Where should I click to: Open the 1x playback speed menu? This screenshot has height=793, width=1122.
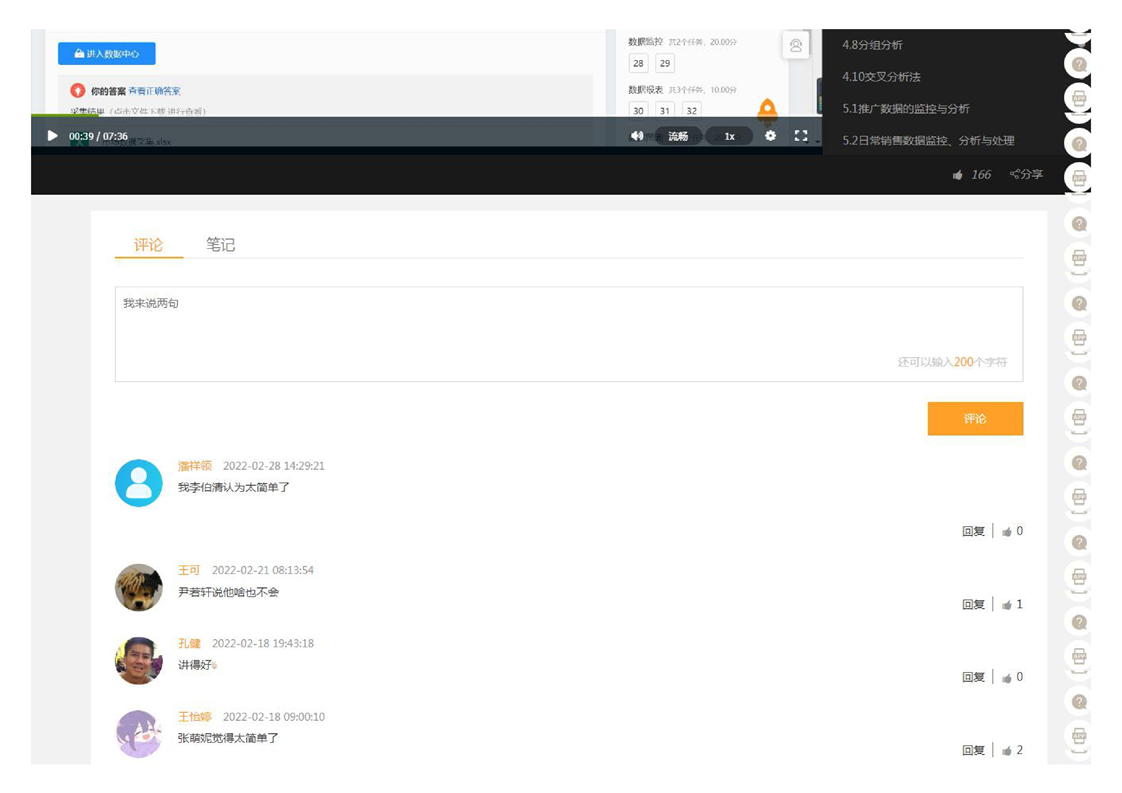729,136
